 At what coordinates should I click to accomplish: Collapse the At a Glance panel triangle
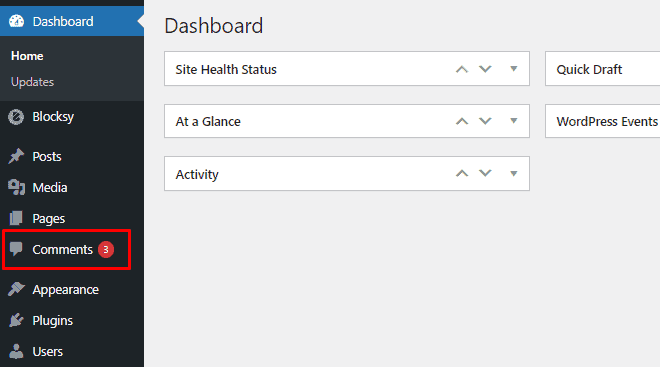click(514, 121)
